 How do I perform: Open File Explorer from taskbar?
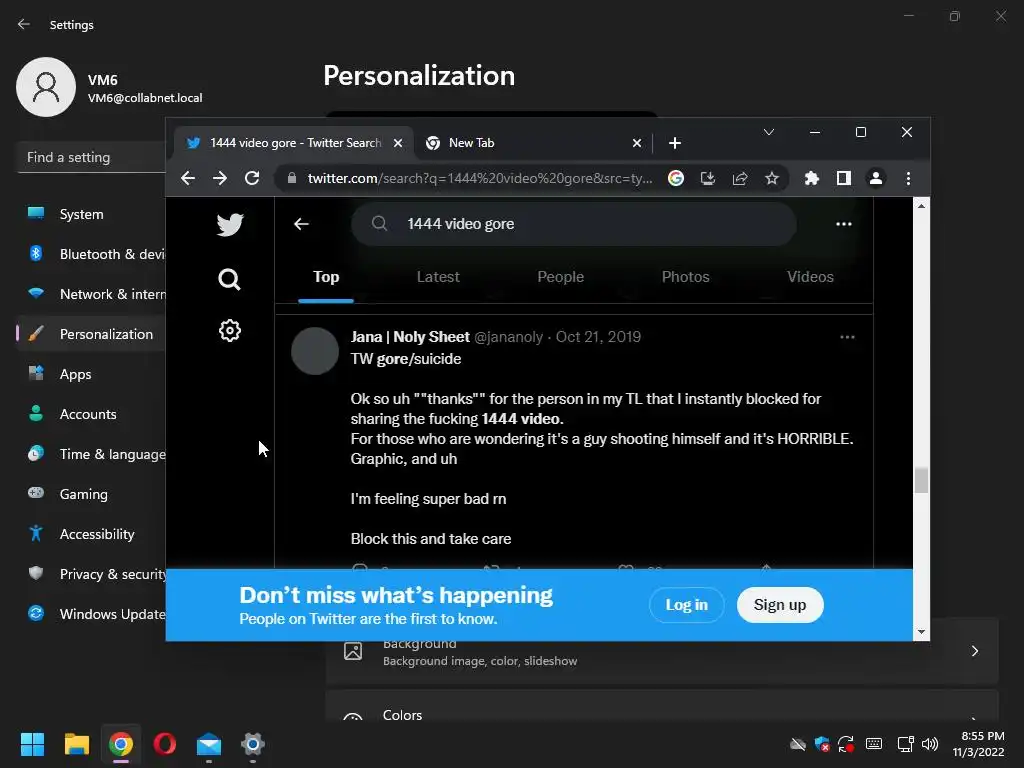[x=76, y=744]
